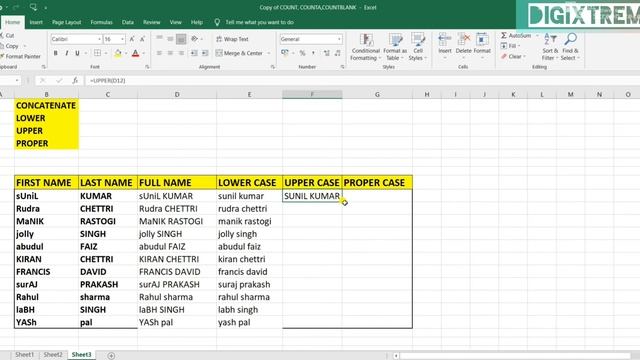Click Increase Decimal icon
The image size is (640, 360).
(x=327, y=53)
